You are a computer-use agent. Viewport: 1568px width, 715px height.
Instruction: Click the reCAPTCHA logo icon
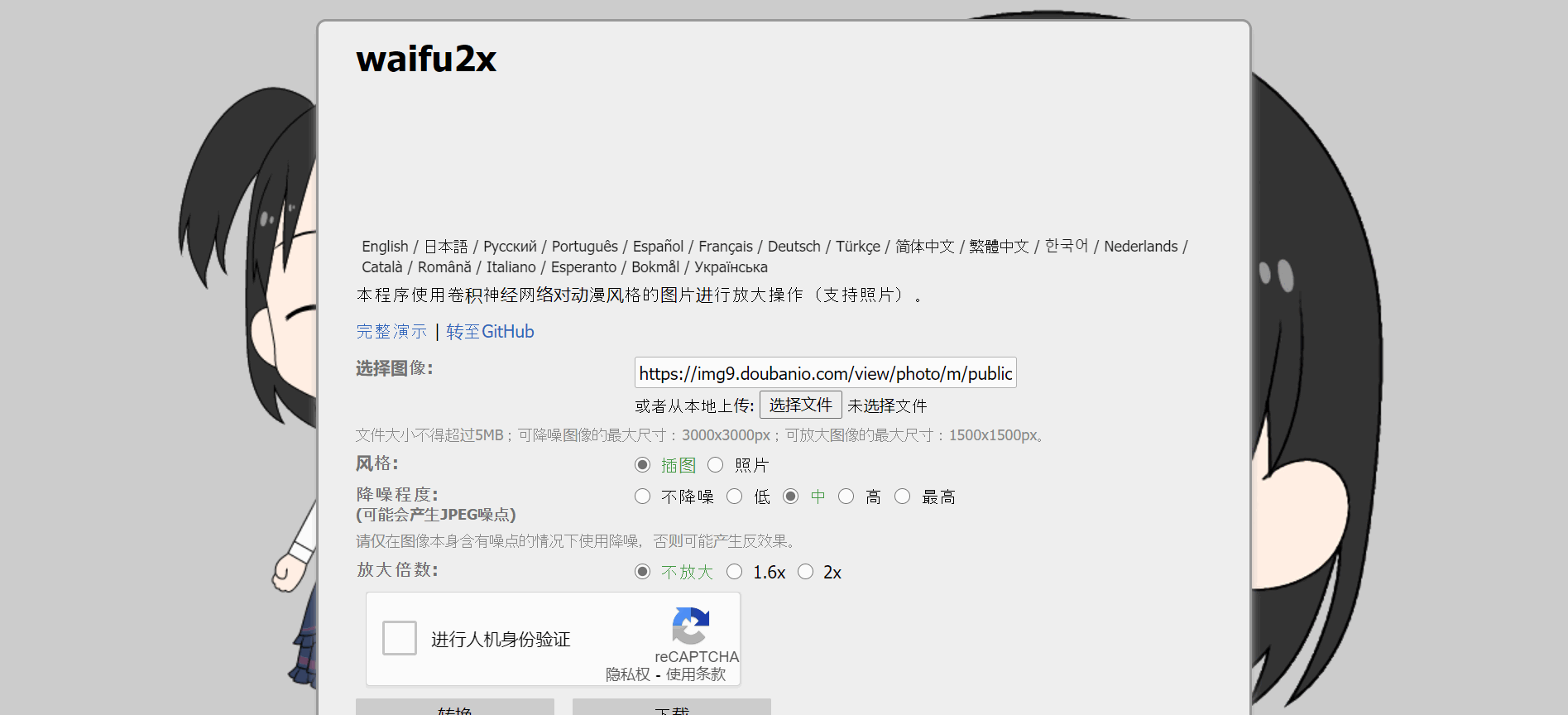coord(690,626)
